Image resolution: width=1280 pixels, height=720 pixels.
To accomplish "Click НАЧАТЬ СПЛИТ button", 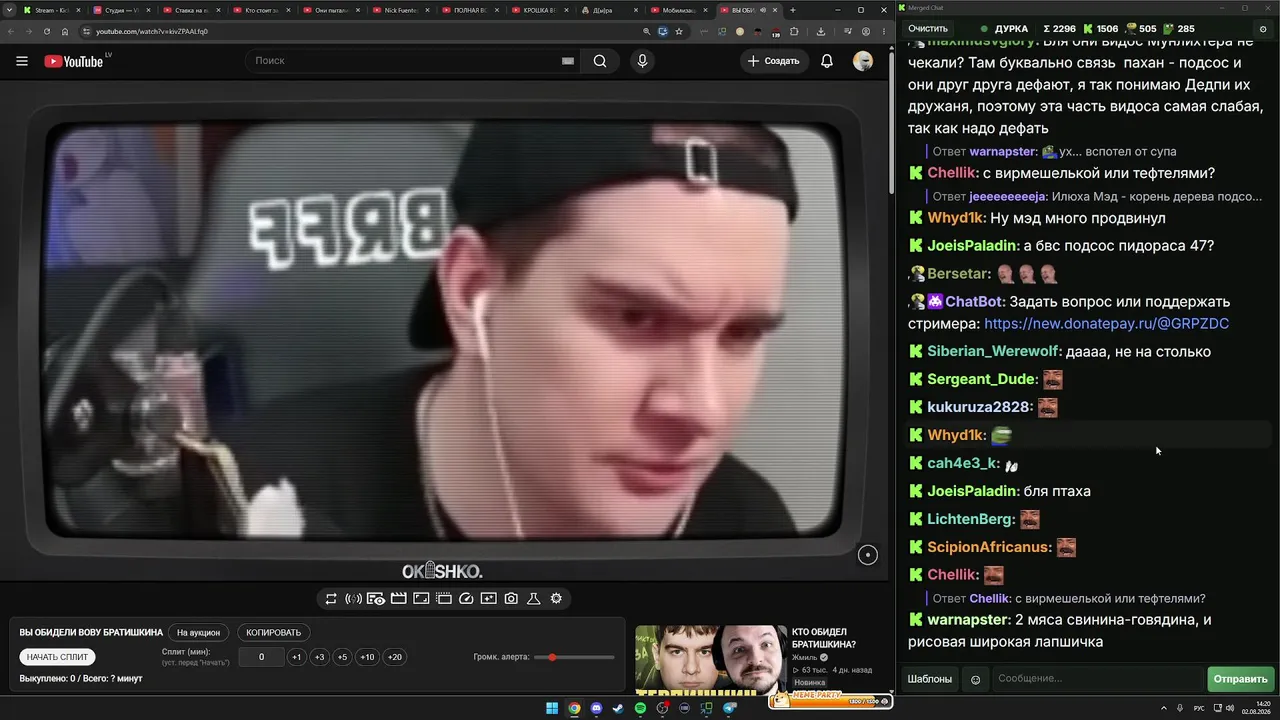I will (58, 657).
